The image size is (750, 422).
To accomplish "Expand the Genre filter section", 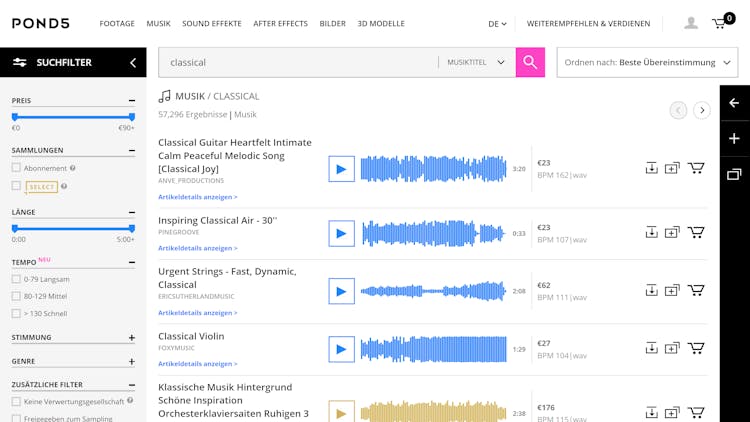I will click(x=131, y=361).
